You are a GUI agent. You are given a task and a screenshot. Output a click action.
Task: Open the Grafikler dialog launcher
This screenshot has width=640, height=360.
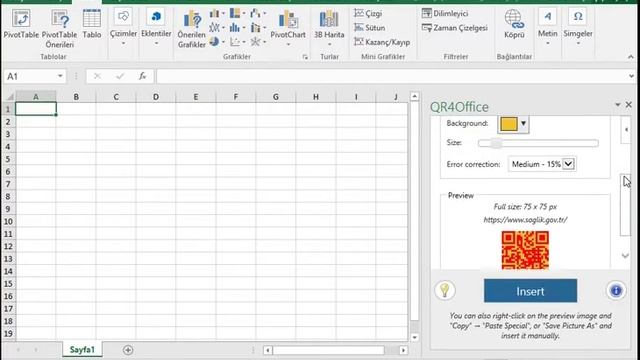[x=305, y=57]
